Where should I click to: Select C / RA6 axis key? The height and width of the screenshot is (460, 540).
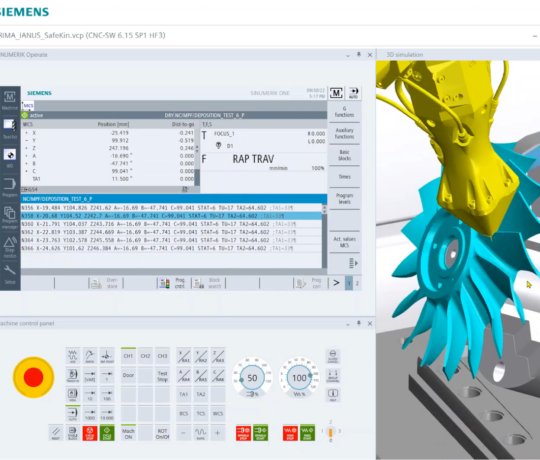(218, 375)
